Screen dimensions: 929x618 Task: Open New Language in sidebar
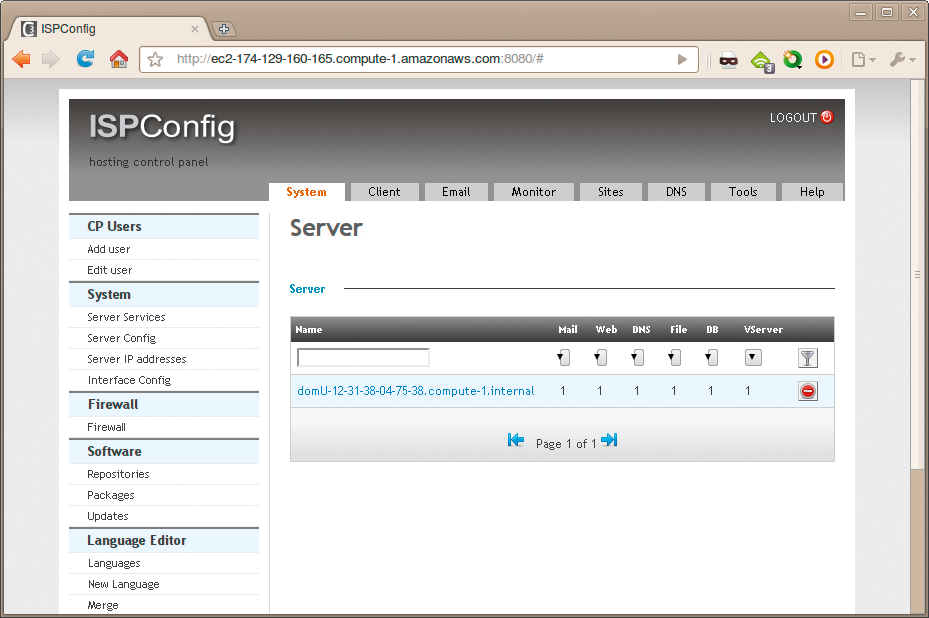124,584
